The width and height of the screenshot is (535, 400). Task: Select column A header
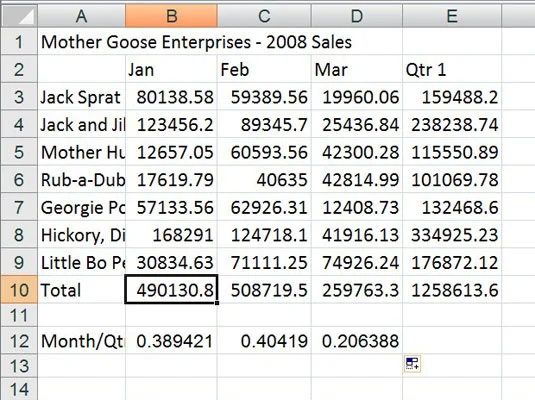pyautogui.click(x=81, y=16)
